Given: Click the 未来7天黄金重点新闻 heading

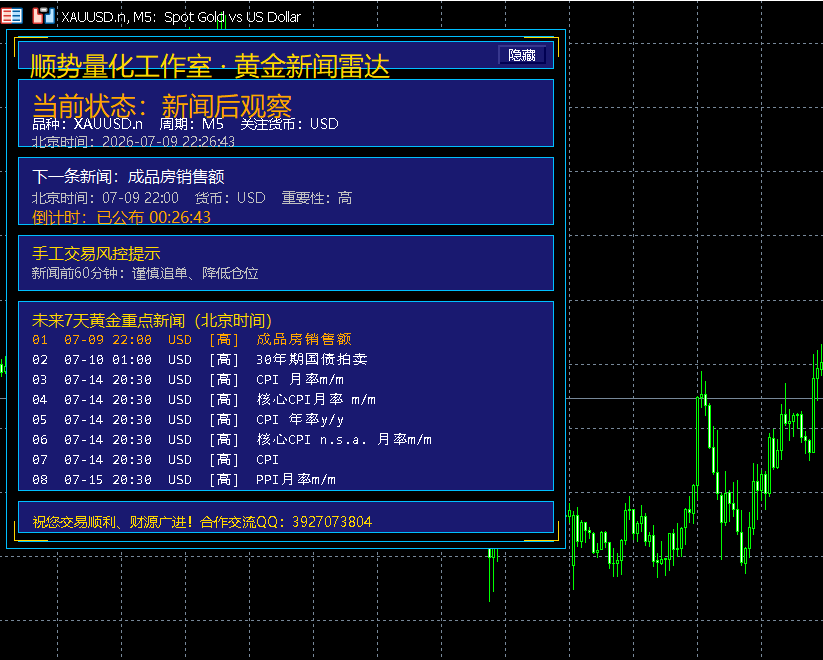Looking at the screenshot, I should click(x=152, y=320).
